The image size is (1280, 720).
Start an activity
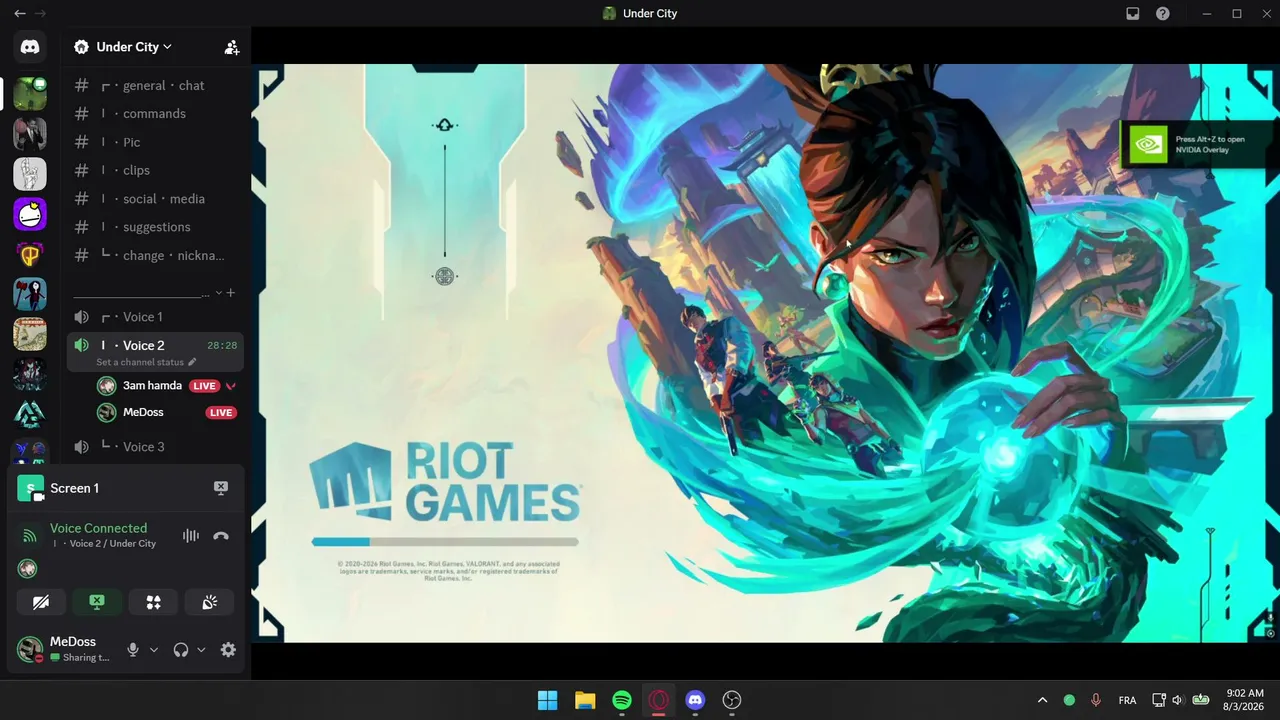coord(153,602)
